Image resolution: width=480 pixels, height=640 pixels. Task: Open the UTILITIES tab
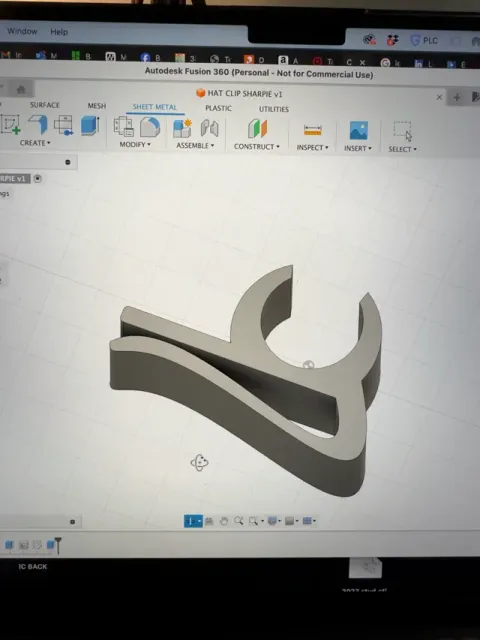pos(274,109)
